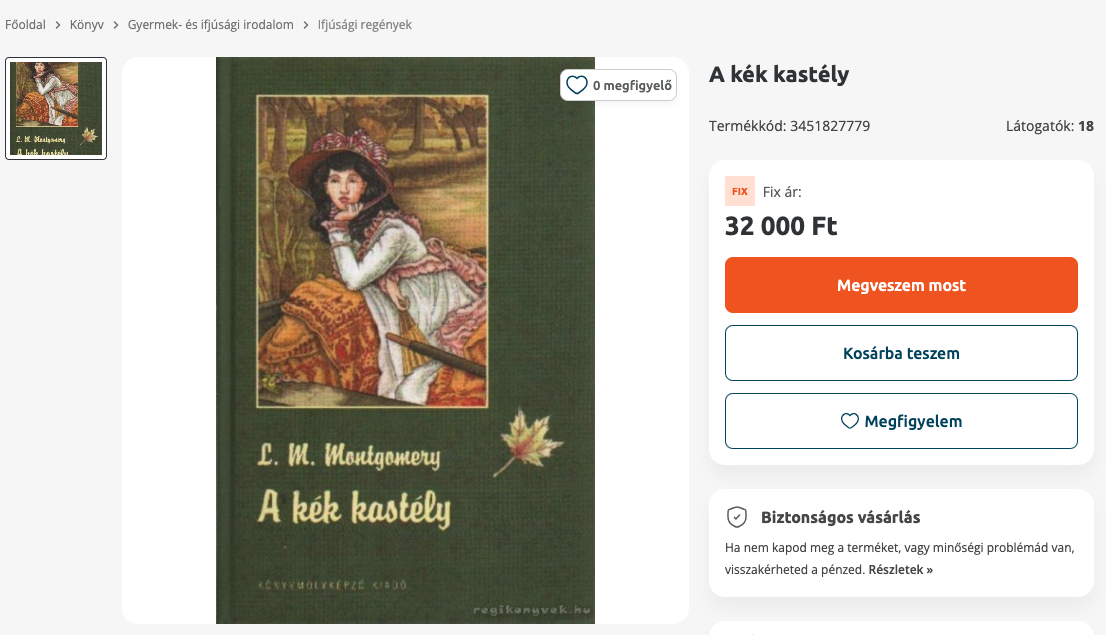The height and width of the screenshot is (635, 1106).
Task: Click the product title A kék kastély
Action: click(779, 74)
